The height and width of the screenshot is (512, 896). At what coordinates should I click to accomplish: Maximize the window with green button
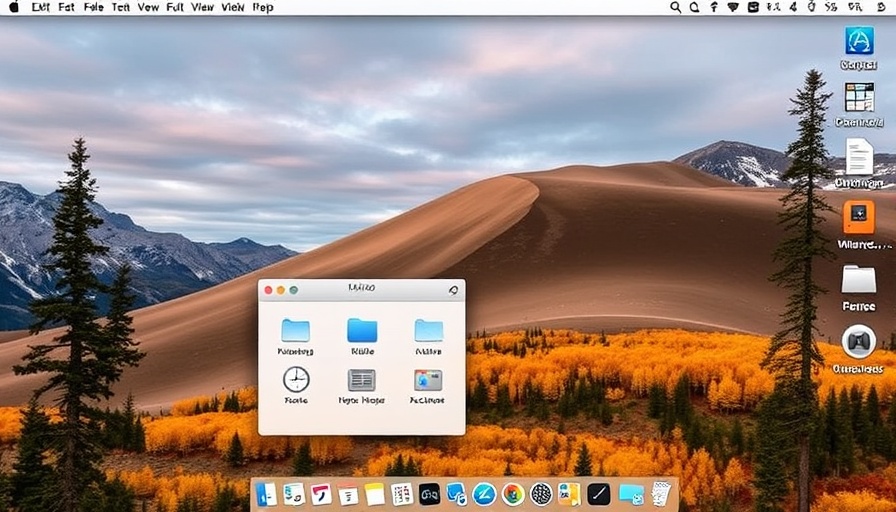tap(294, 290)
